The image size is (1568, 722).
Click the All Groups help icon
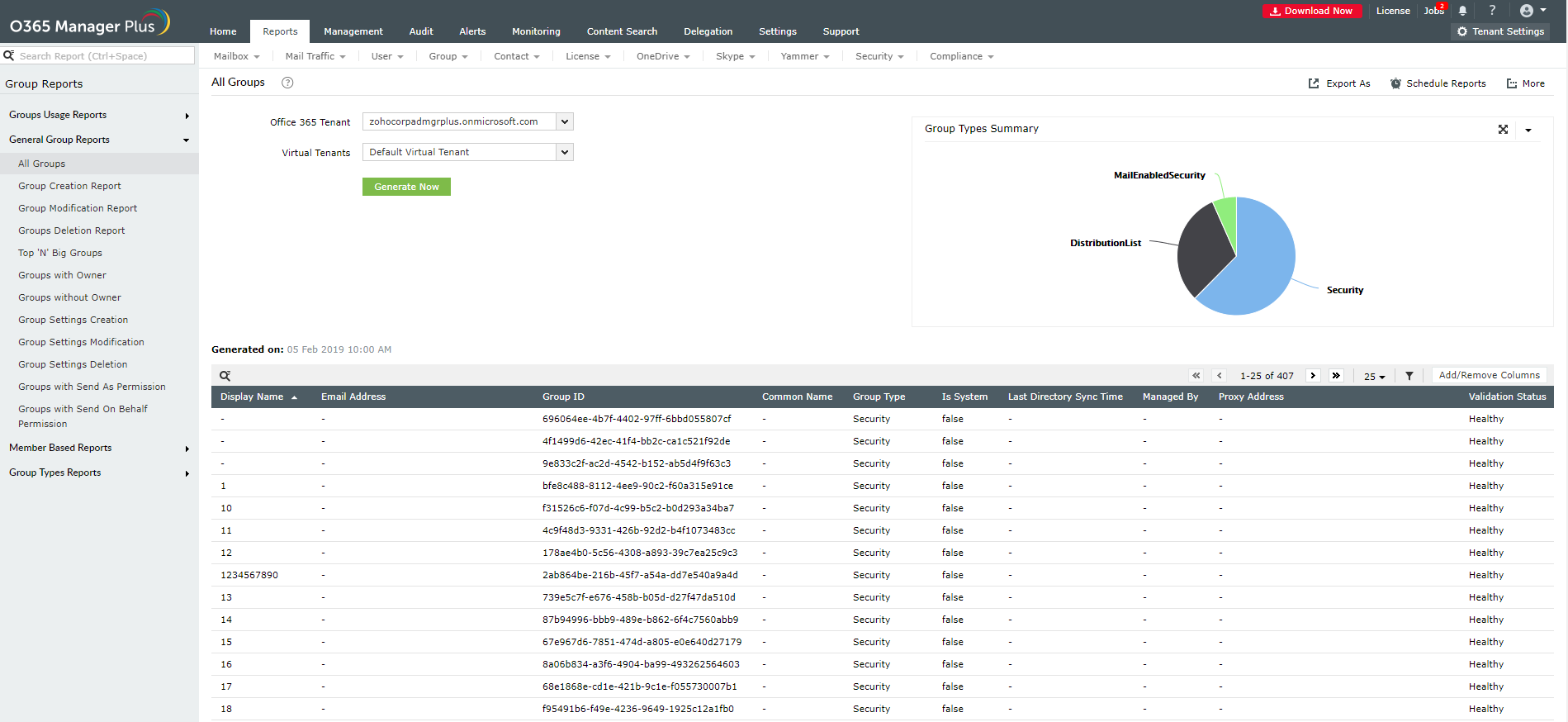point(287,83)
